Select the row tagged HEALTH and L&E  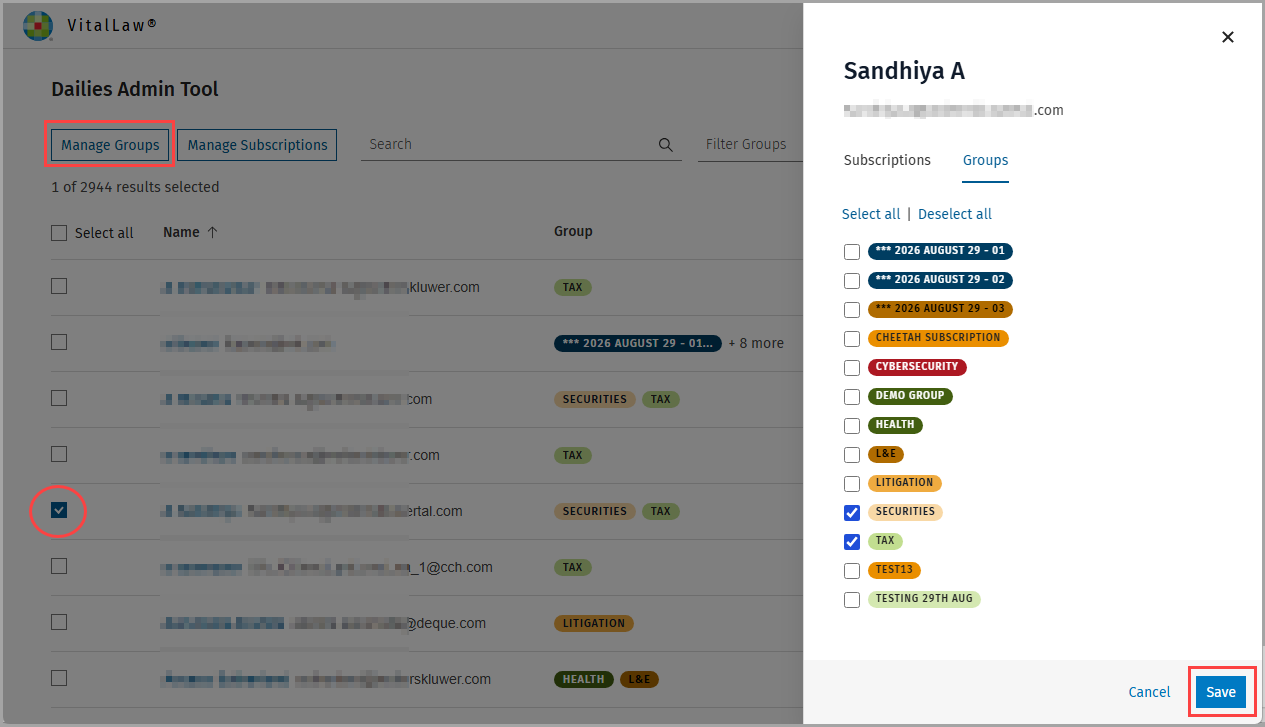[x=59, y=678]
